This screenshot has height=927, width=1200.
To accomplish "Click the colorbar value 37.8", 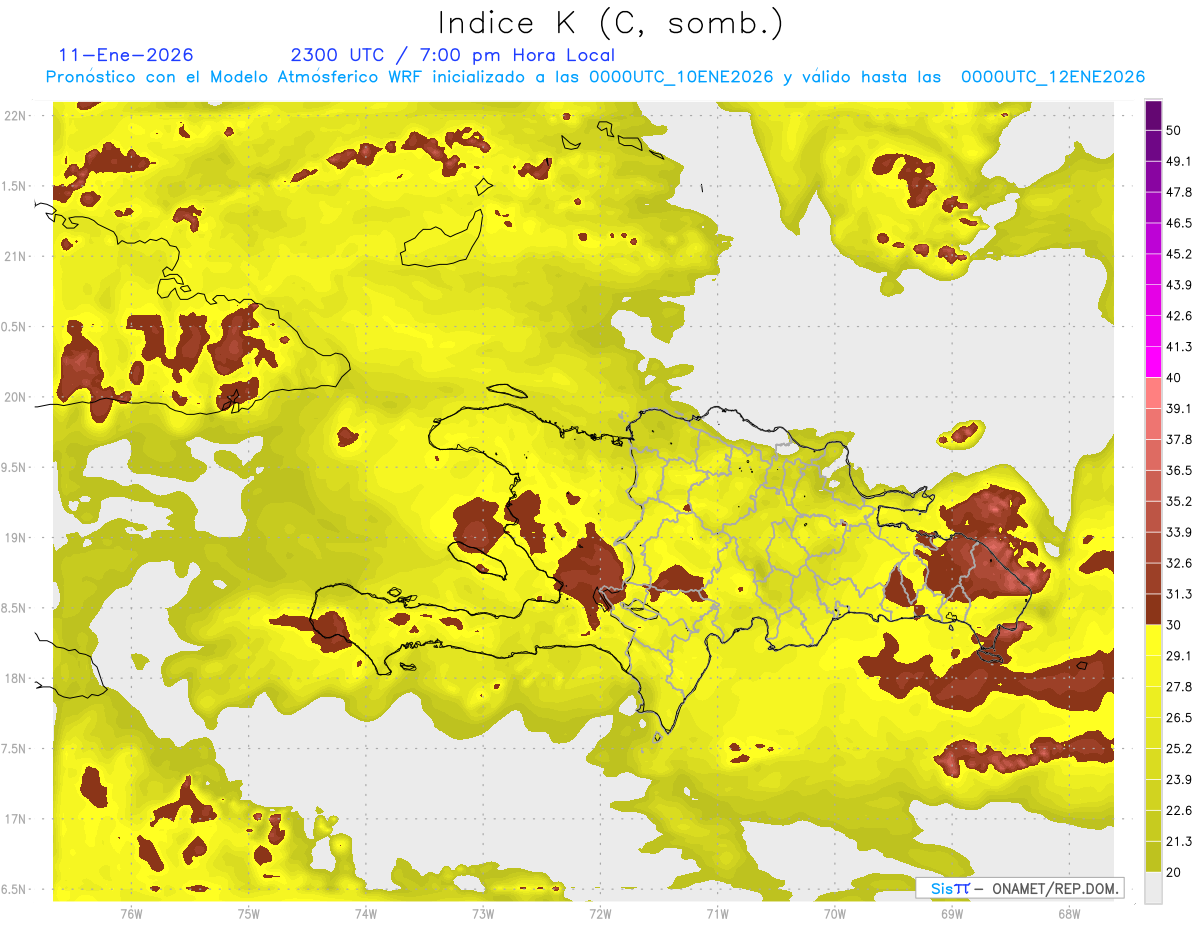I will tap(1179, 440).
